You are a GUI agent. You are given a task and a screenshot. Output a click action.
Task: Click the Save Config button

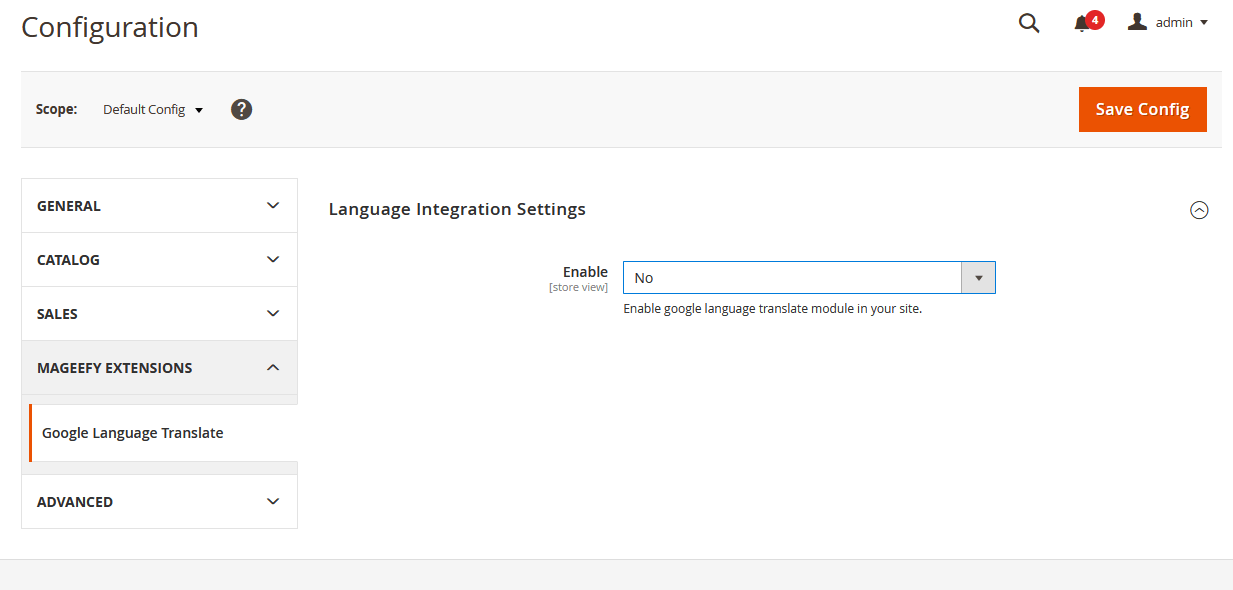(1142, 109)
